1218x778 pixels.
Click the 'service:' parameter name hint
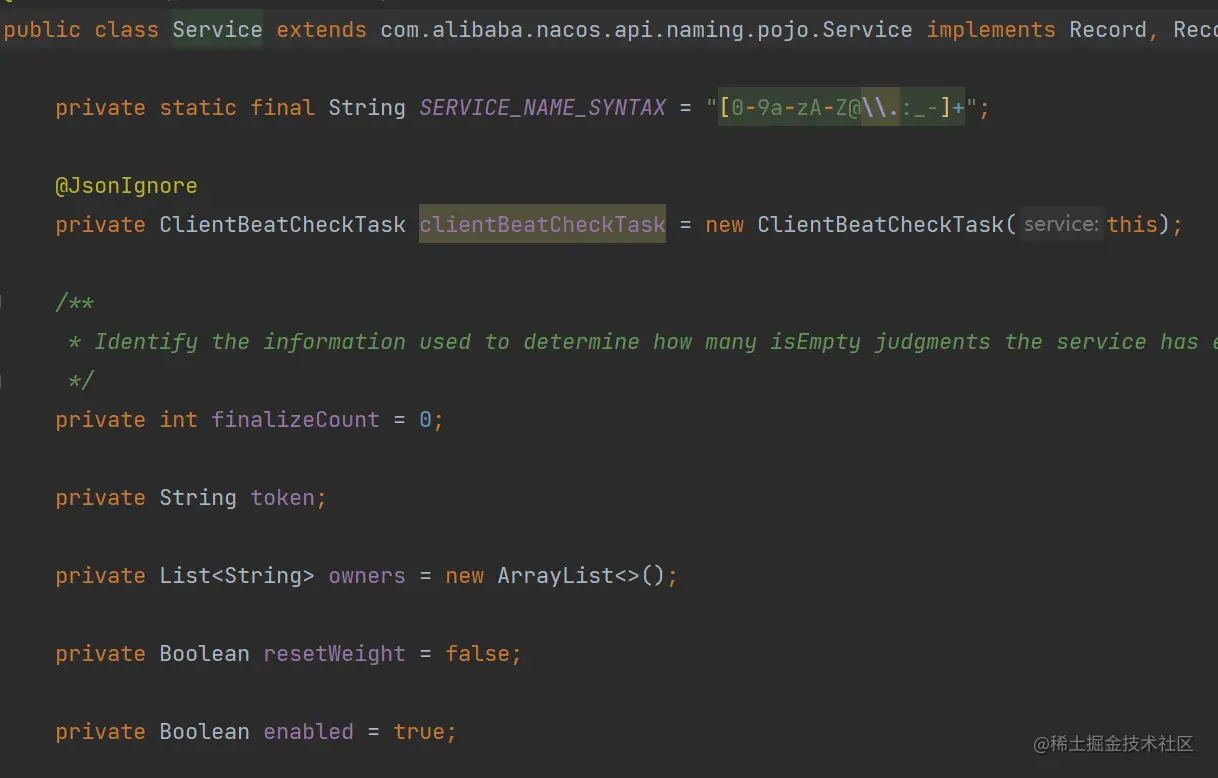pos(1062,225)
